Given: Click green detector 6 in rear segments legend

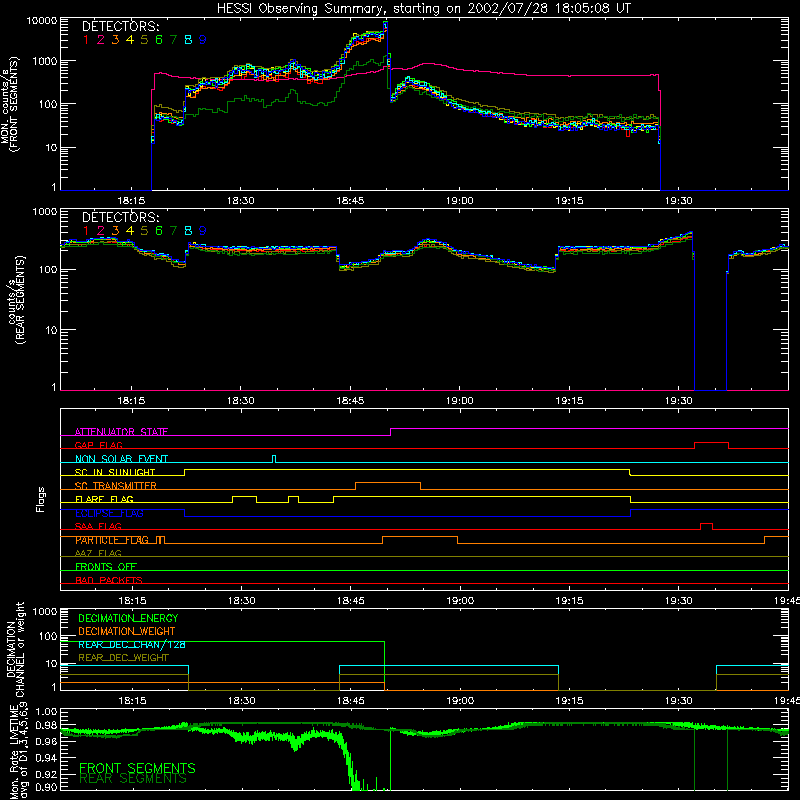Looking at the screenshot, I should (159, 231).
